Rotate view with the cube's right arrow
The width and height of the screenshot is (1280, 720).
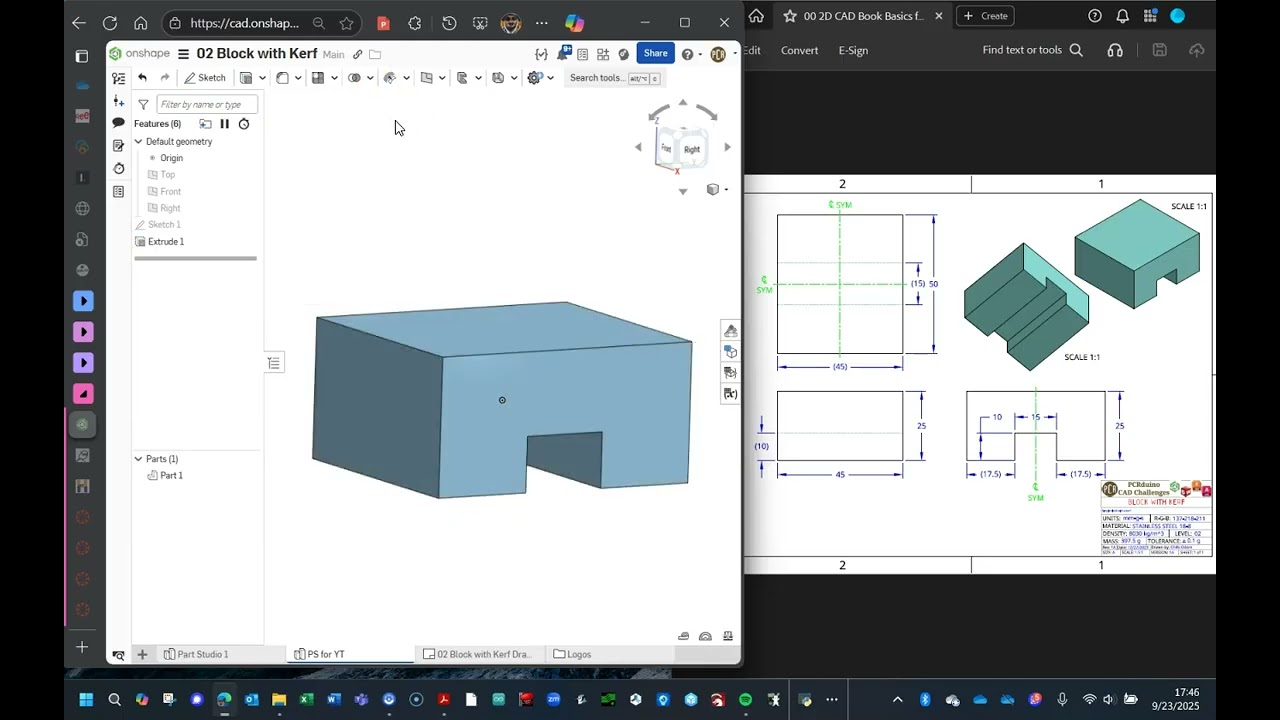click(727, 147)
